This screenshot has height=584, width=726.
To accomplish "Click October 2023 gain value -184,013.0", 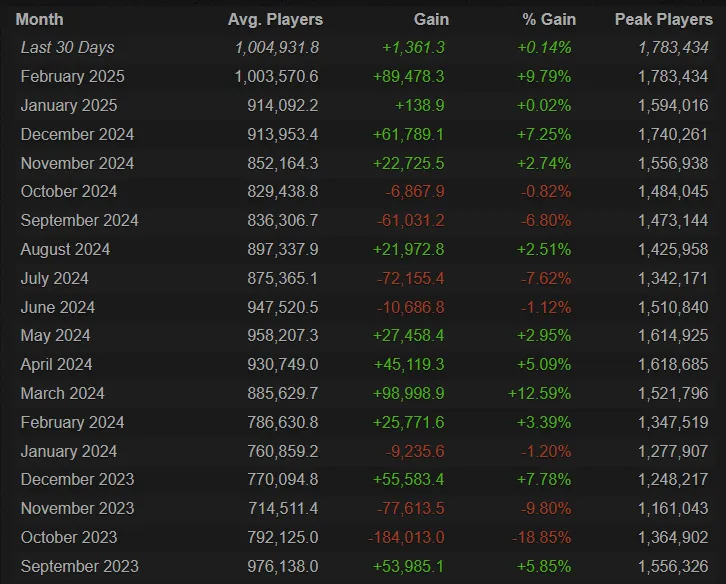I will (x=406, y=537).
